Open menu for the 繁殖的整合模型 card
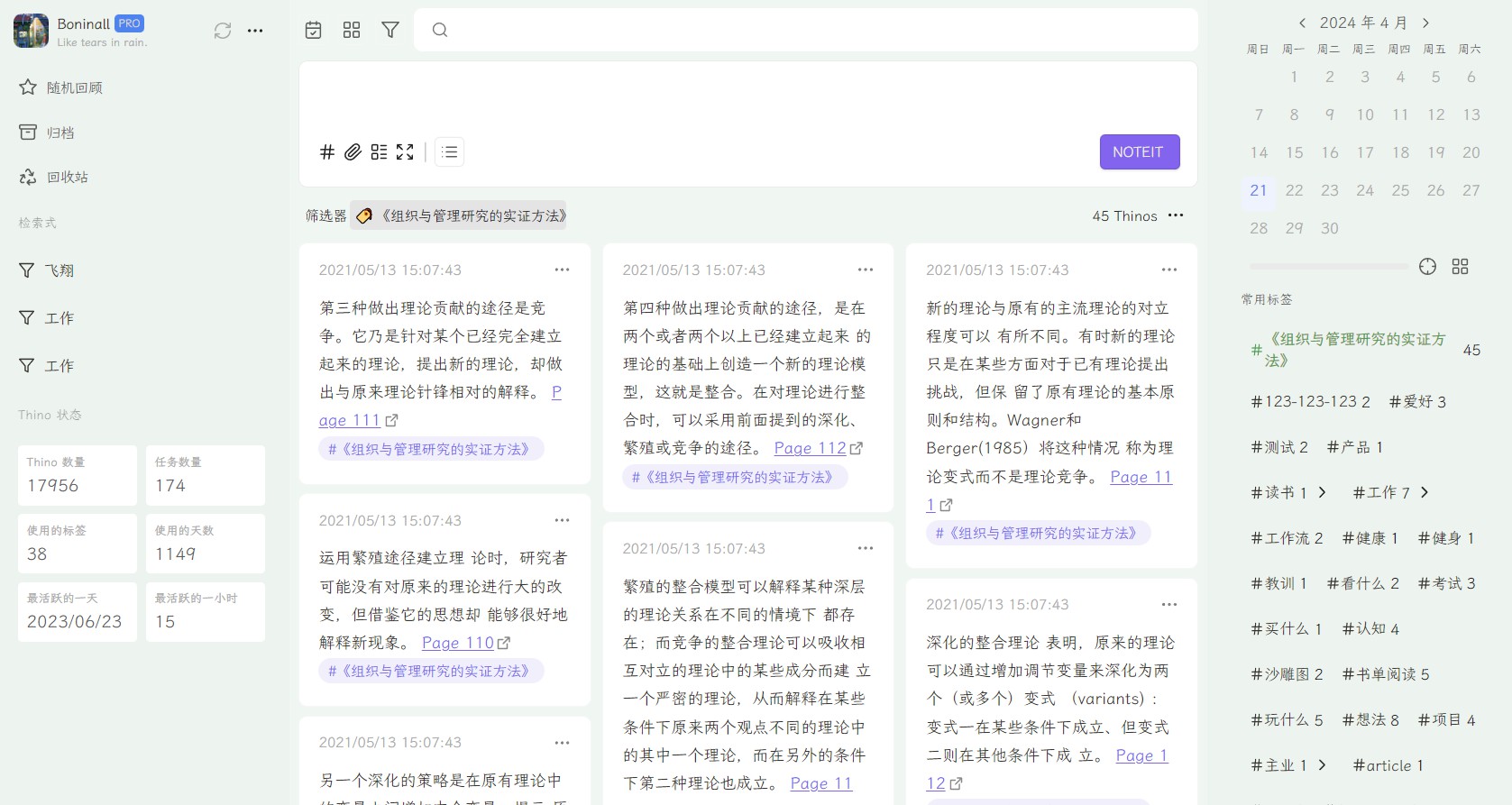The width and height of the screenshot is (1512, 805). click(866, 548)
